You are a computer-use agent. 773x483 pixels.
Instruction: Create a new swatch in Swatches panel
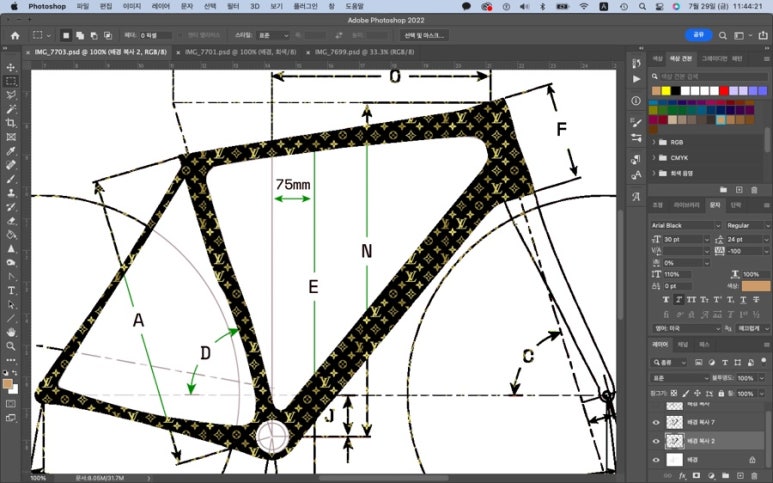pyautogui.click(x=739, y=190)
